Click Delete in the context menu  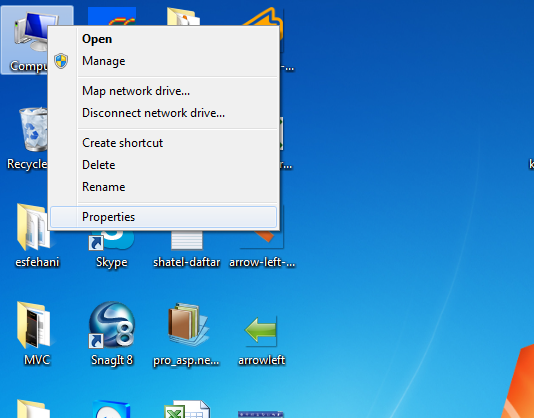click(163, 165)
